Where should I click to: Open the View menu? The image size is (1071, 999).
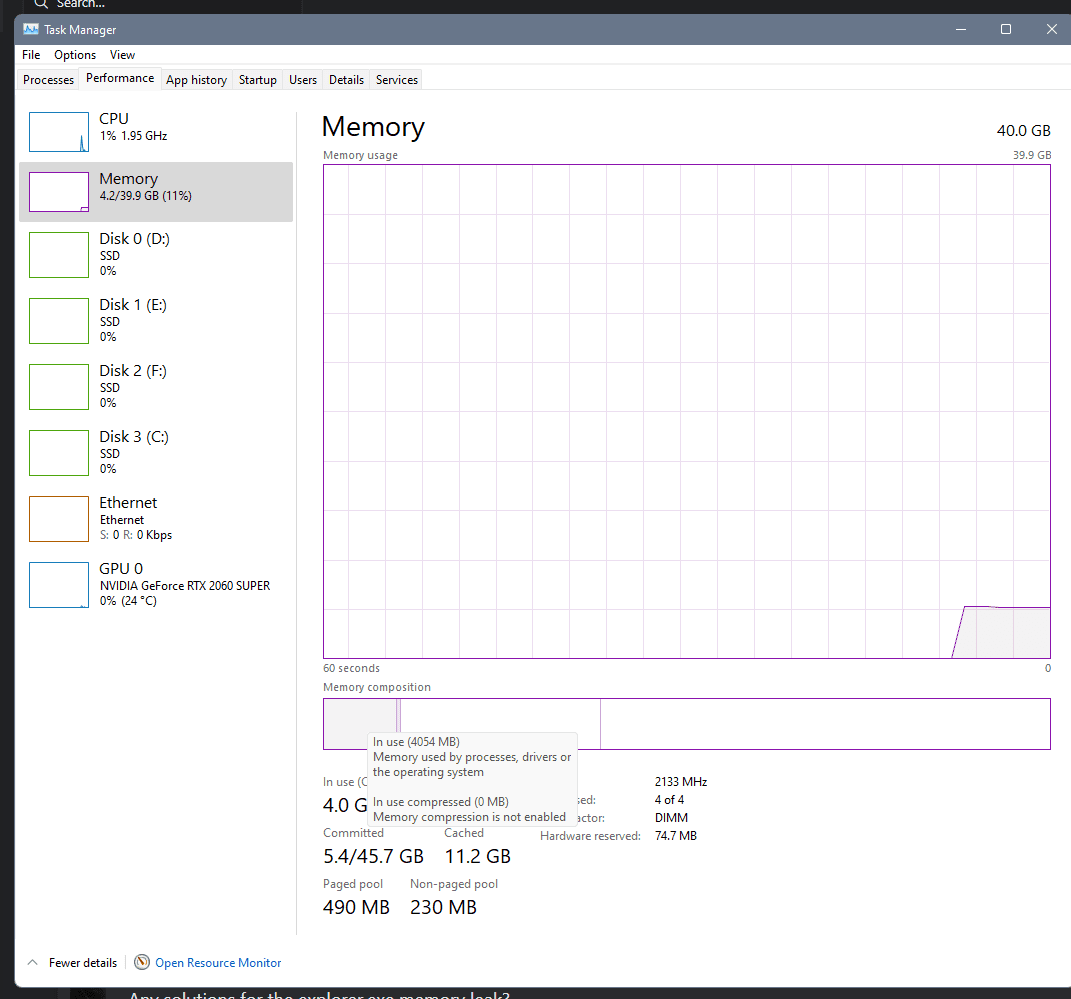[122, 55]
